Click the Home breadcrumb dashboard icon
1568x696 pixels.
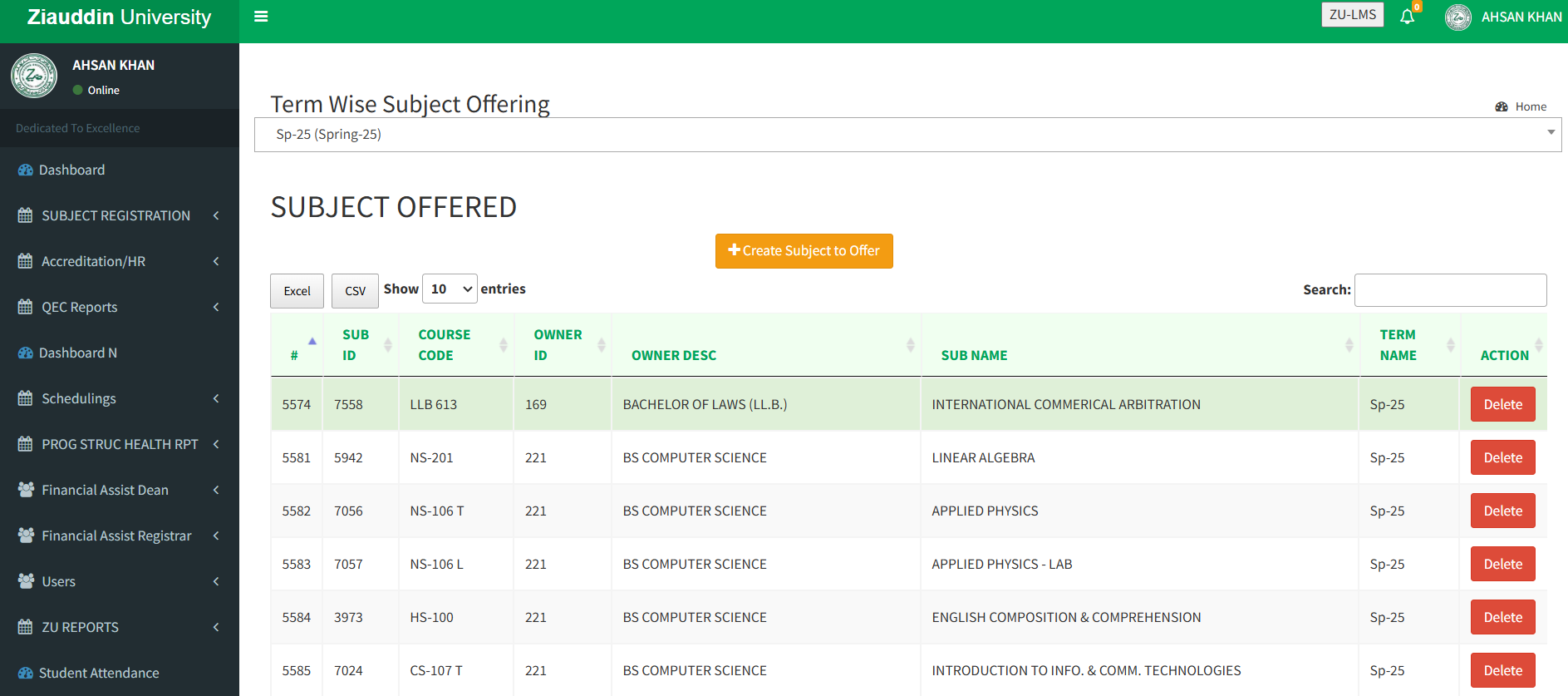point(1502,106)
